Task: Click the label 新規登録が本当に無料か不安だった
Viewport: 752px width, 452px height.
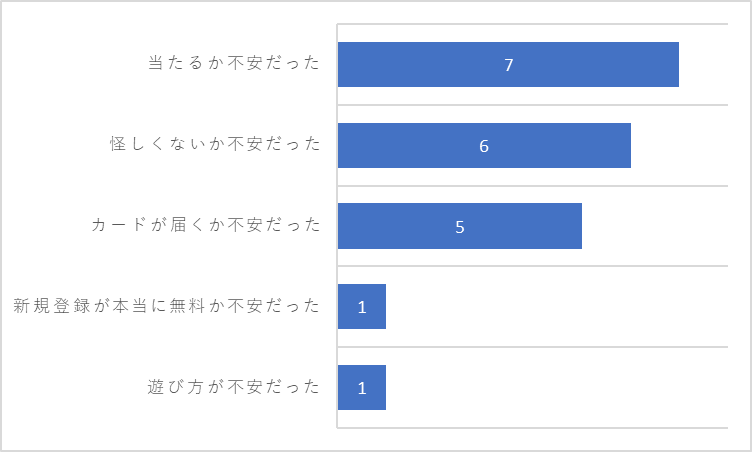Action: (166, 306)
